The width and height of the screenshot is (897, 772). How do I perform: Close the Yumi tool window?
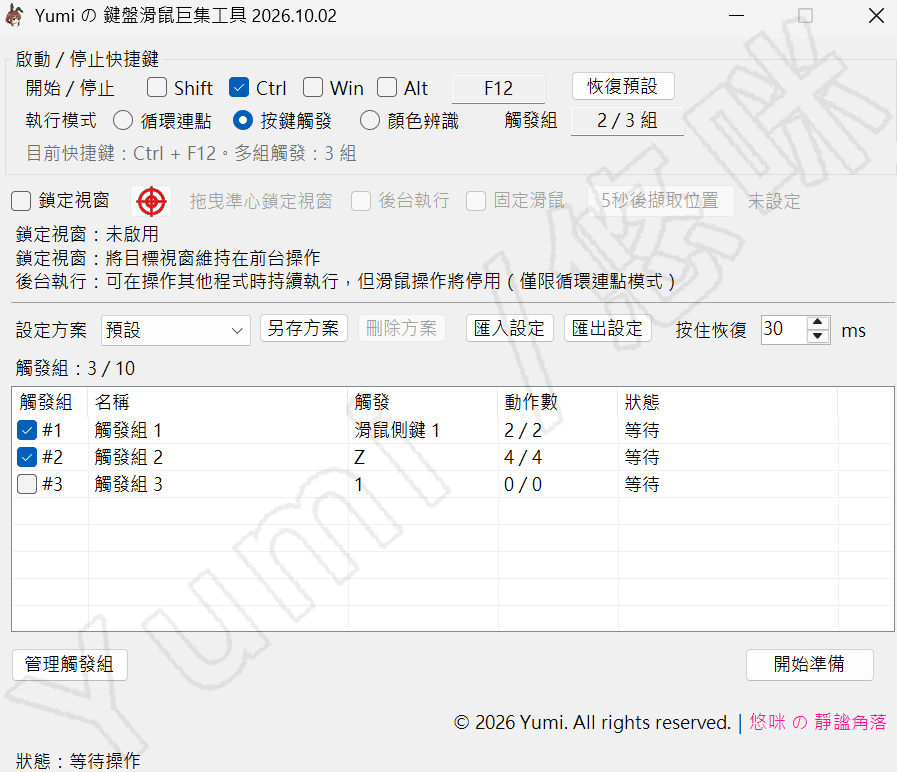876,15
